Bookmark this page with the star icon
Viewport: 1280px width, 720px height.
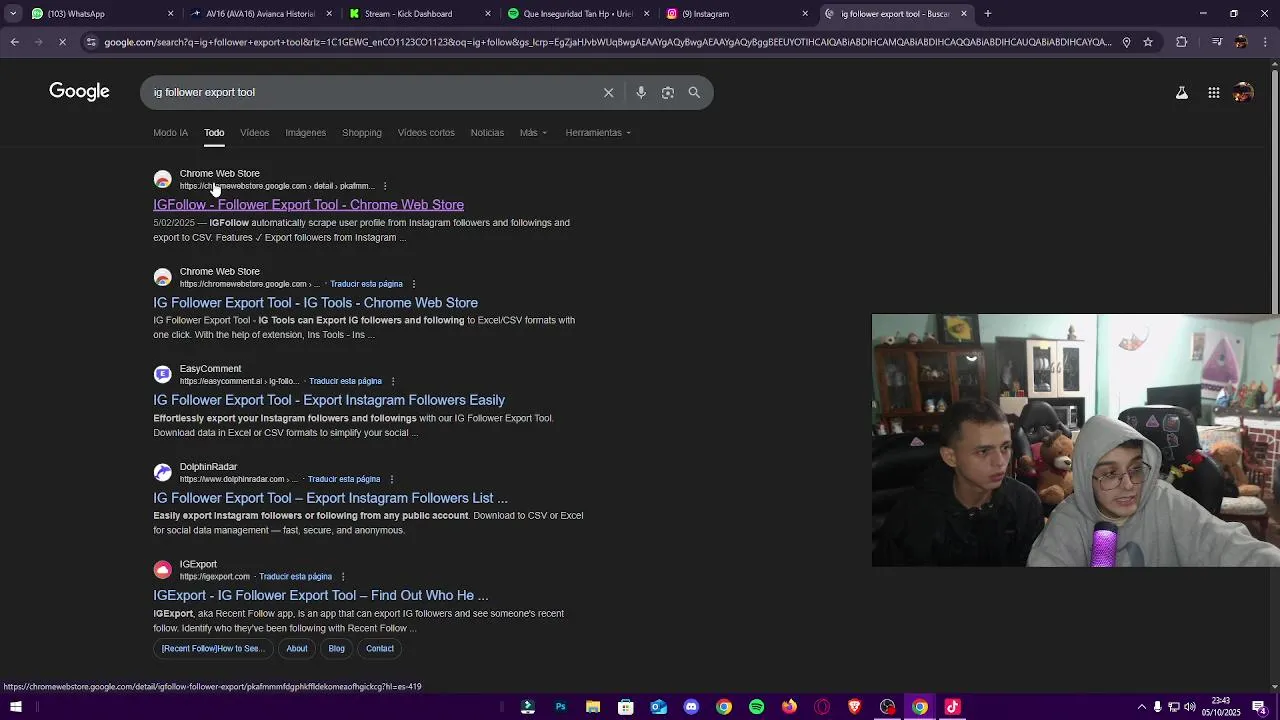click(1148, 42)
